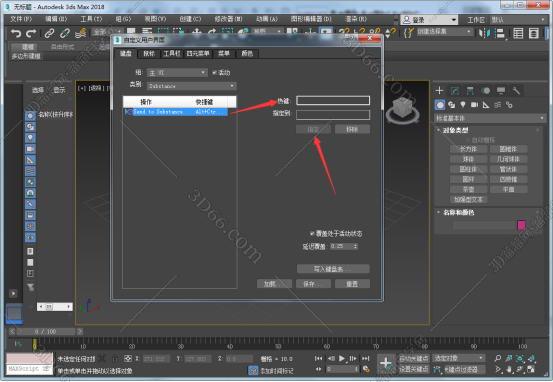The width and height of the screenshot is (553, 382).
Task: Open the 修改器(M) menu
Action: 228,19
